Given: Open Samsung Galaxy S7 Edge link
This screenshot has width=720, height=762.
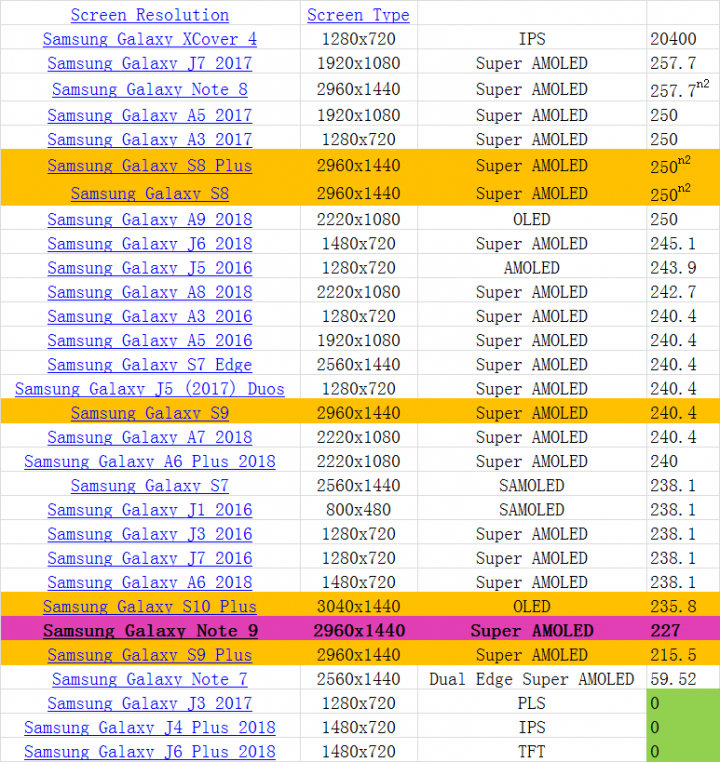Looking at the screenshot, I should click(150, 365).
